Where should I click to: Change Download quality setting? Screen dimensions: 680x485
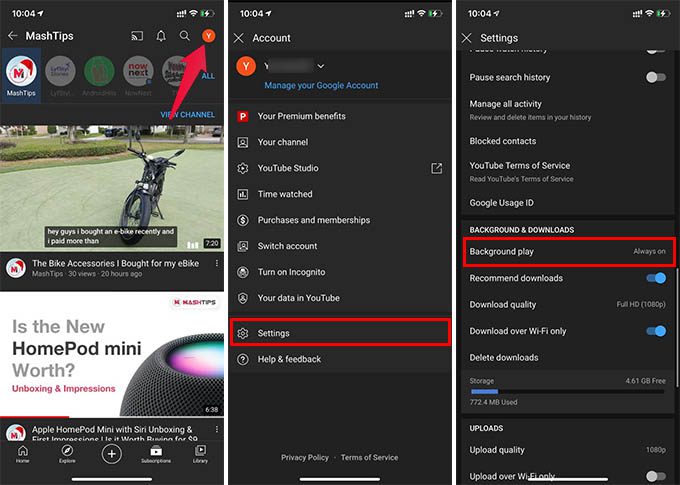568,305
